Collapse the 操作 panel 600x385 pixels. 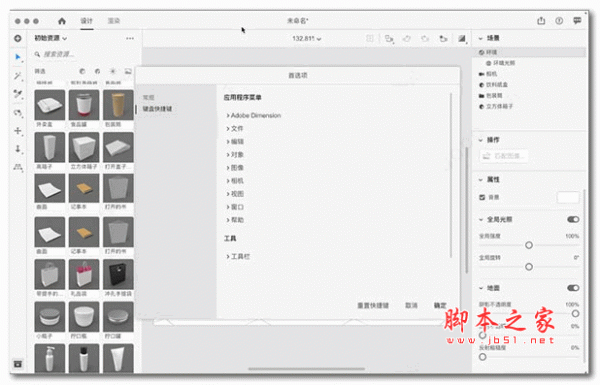[481, 140]
